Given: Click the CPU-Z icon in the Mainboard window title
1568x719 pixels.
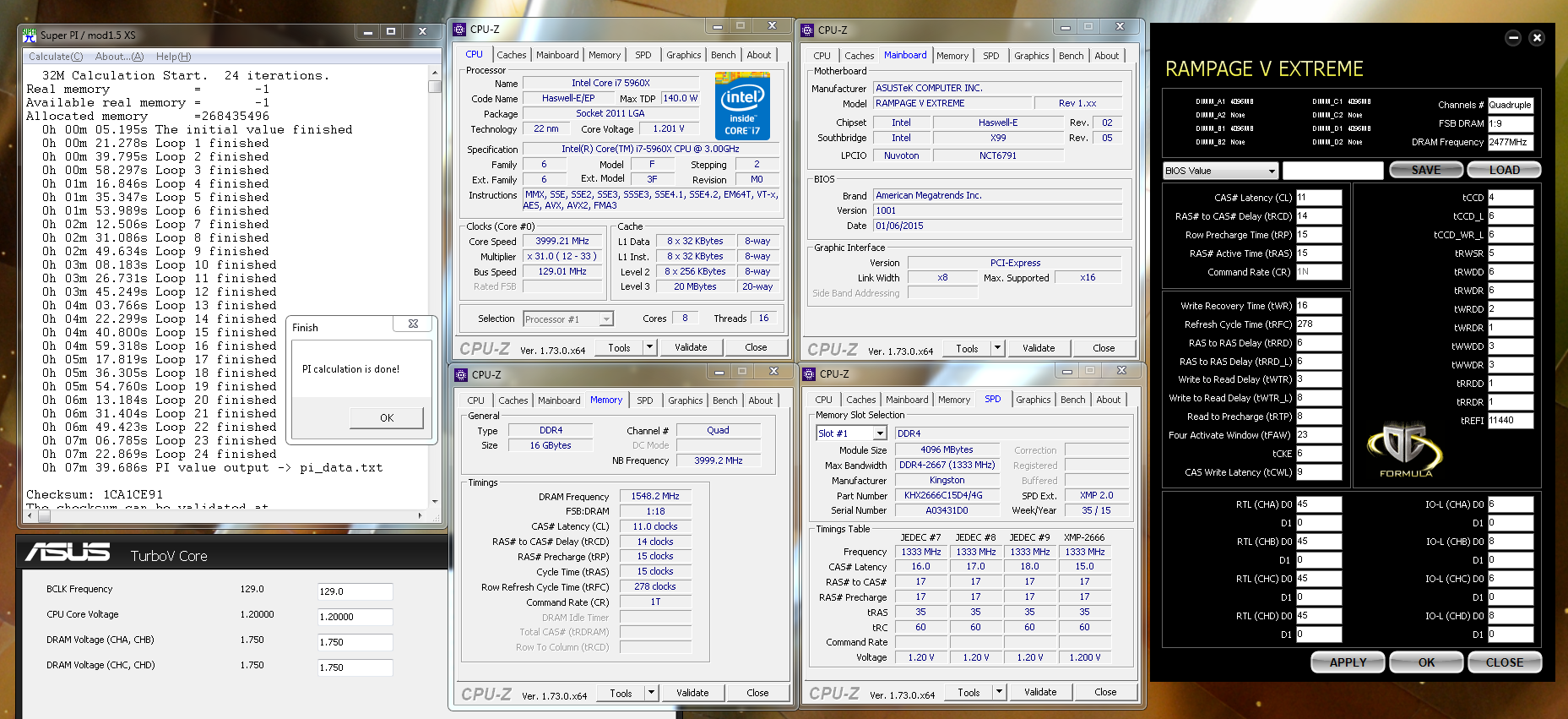Looking at the screenshot, I should [807, 30].
